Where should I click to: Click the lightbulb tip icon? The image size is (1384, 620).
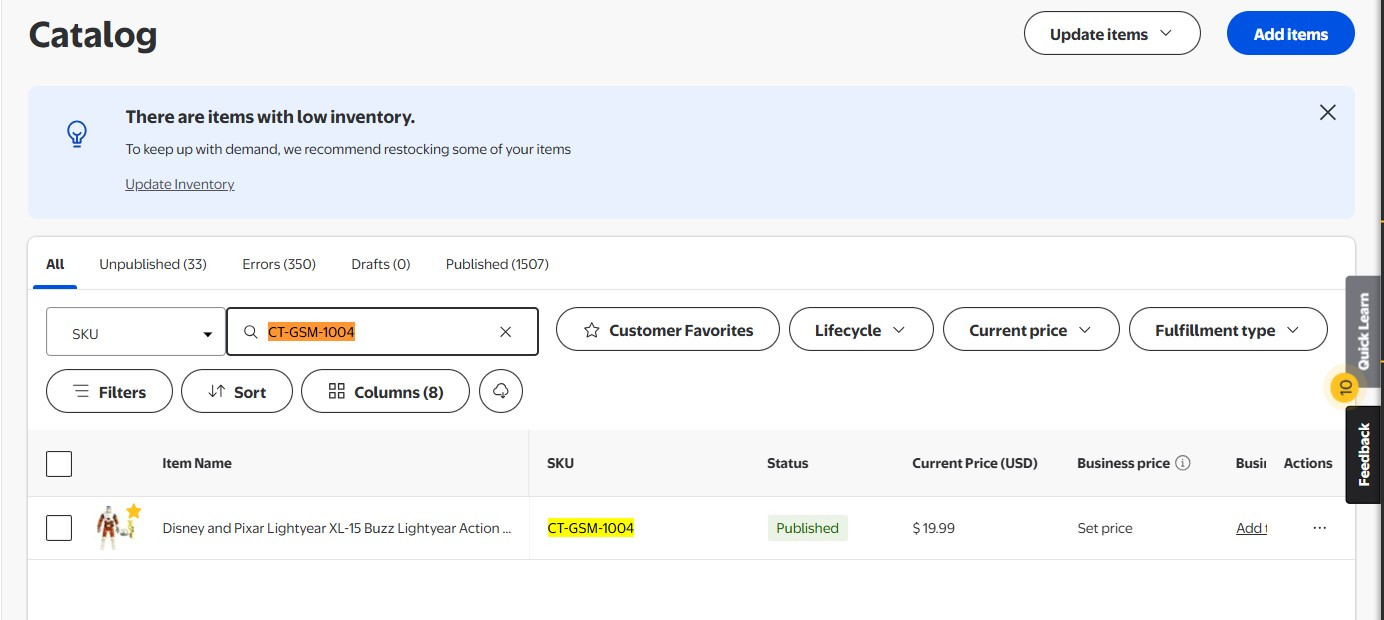click(x=77, y=134)
